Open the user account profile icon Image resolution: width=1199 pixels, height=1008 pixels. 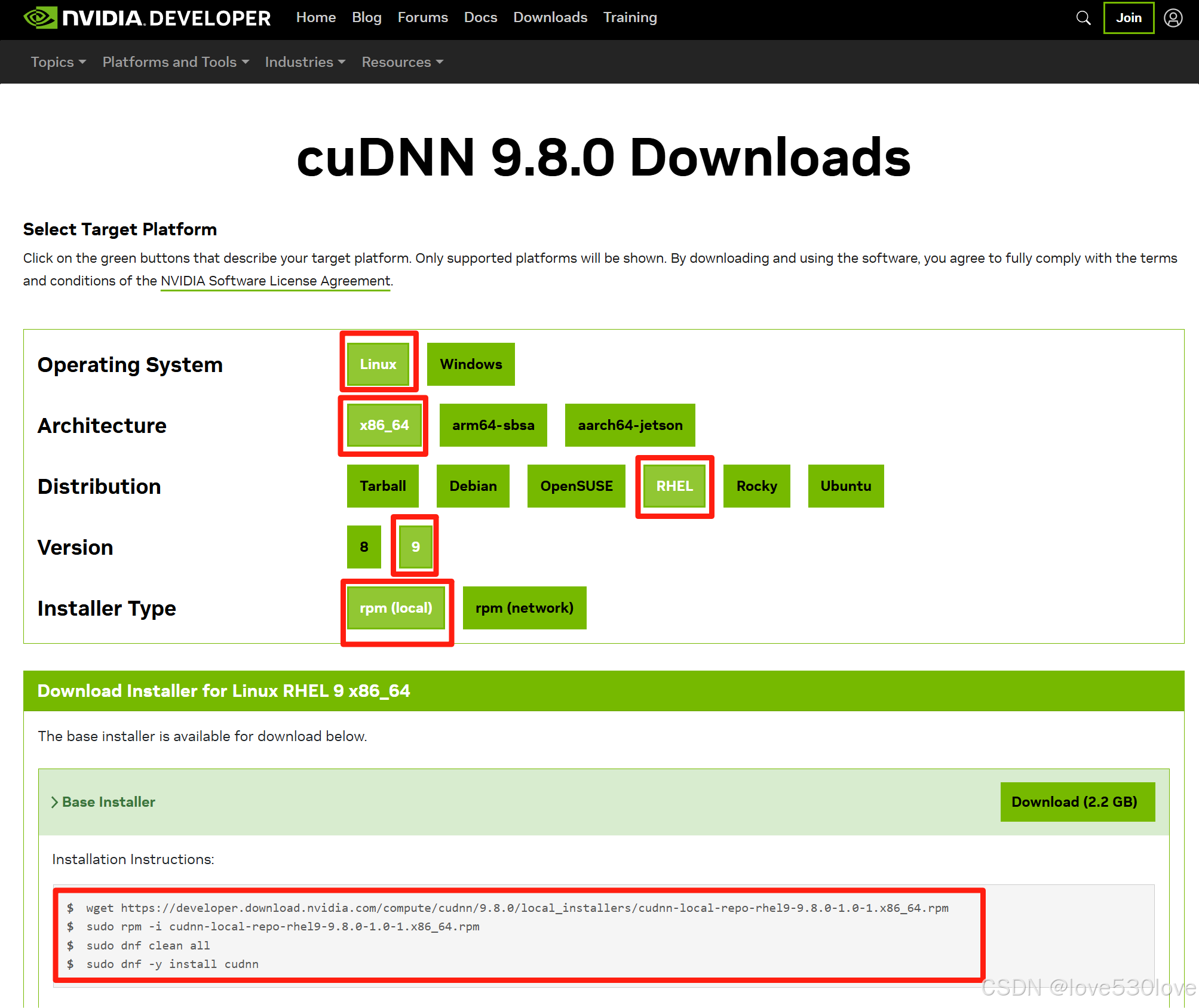pos(1173,18)
